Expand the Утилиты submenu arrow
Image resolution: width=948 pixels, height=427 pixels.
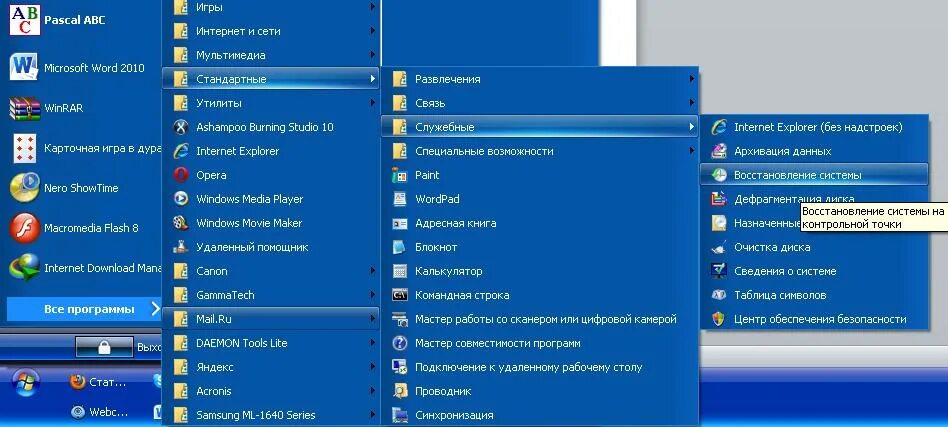[372, 103]
